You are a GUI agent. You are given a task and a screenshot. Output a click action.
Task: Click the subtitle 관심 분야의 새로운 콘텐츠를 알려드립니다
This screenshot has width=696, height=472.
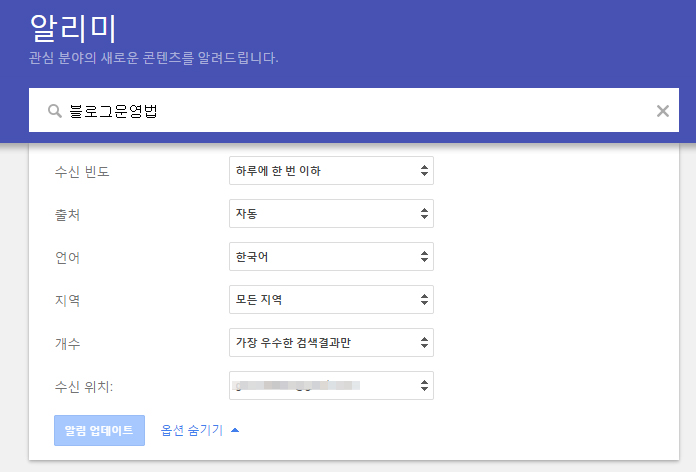coord(154,57)
